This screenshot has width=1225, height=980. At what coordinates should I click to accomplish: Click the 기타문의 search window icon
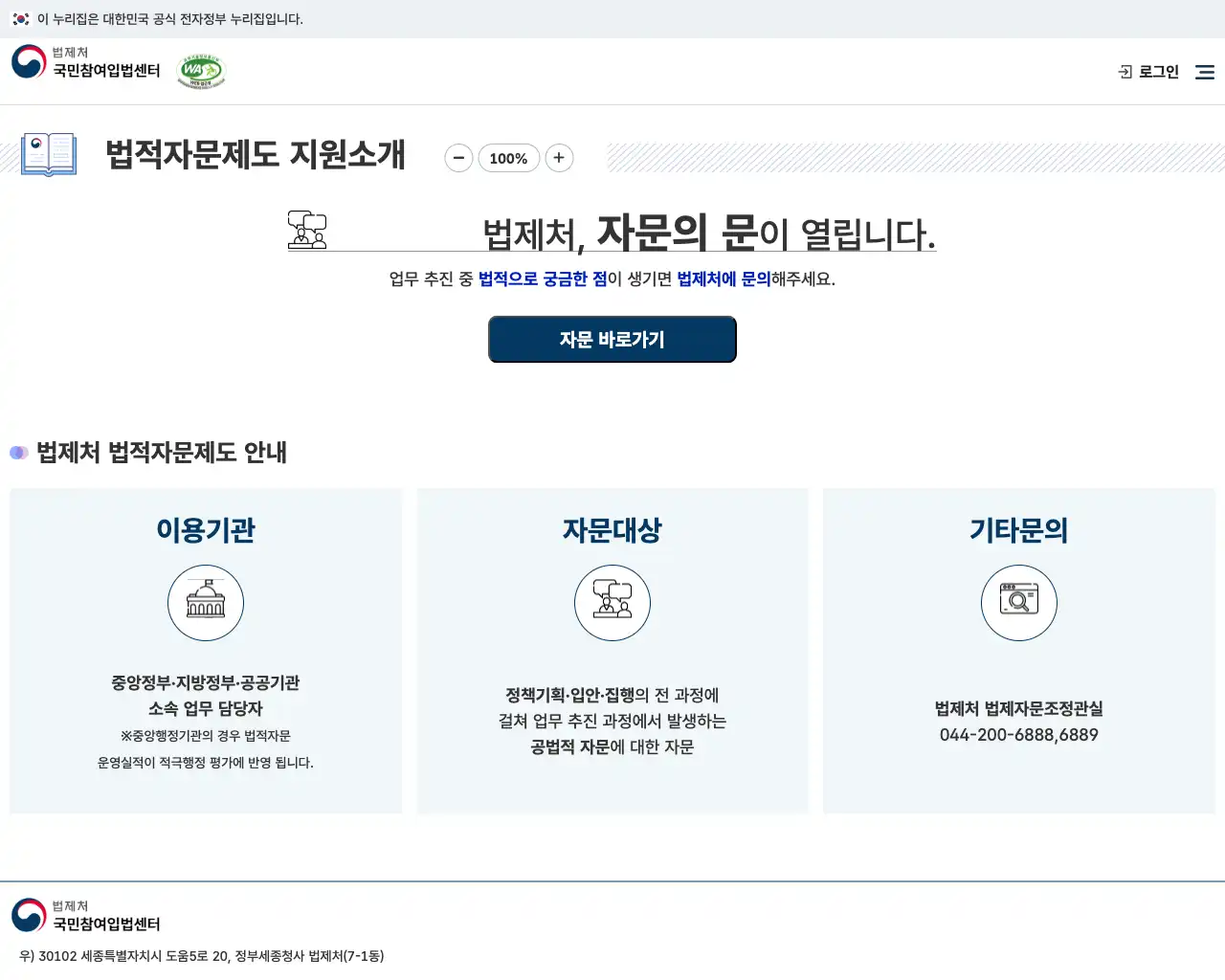(1019, 603)
